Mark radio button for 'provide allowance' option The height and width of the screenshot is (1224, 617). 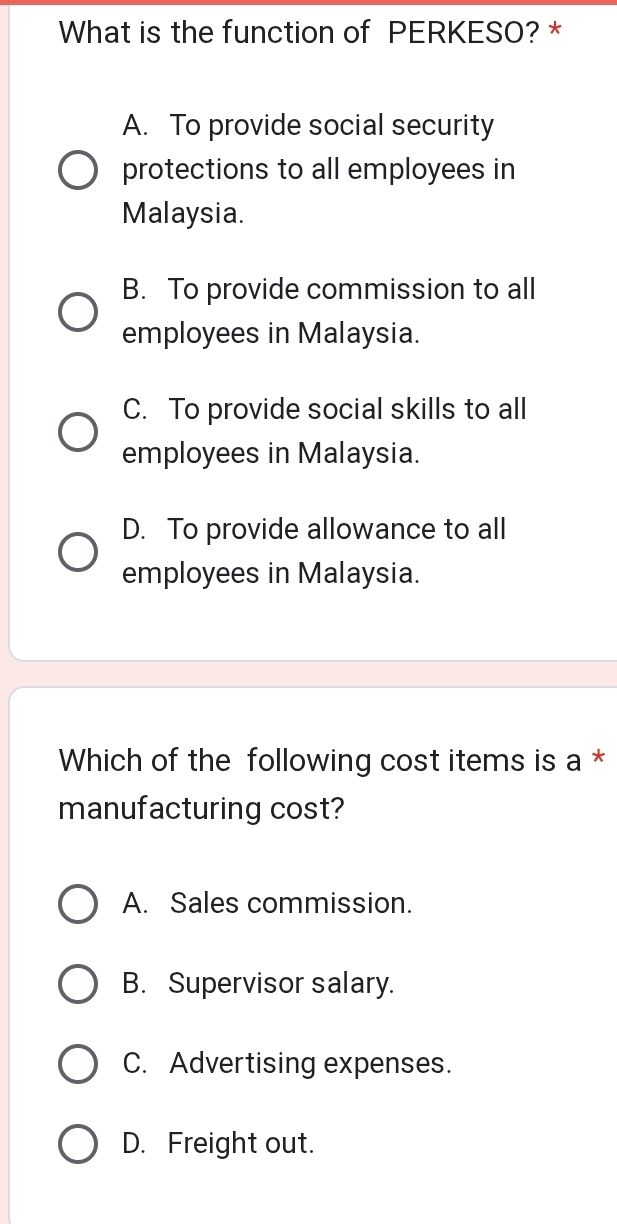click(x=78, y=552)
